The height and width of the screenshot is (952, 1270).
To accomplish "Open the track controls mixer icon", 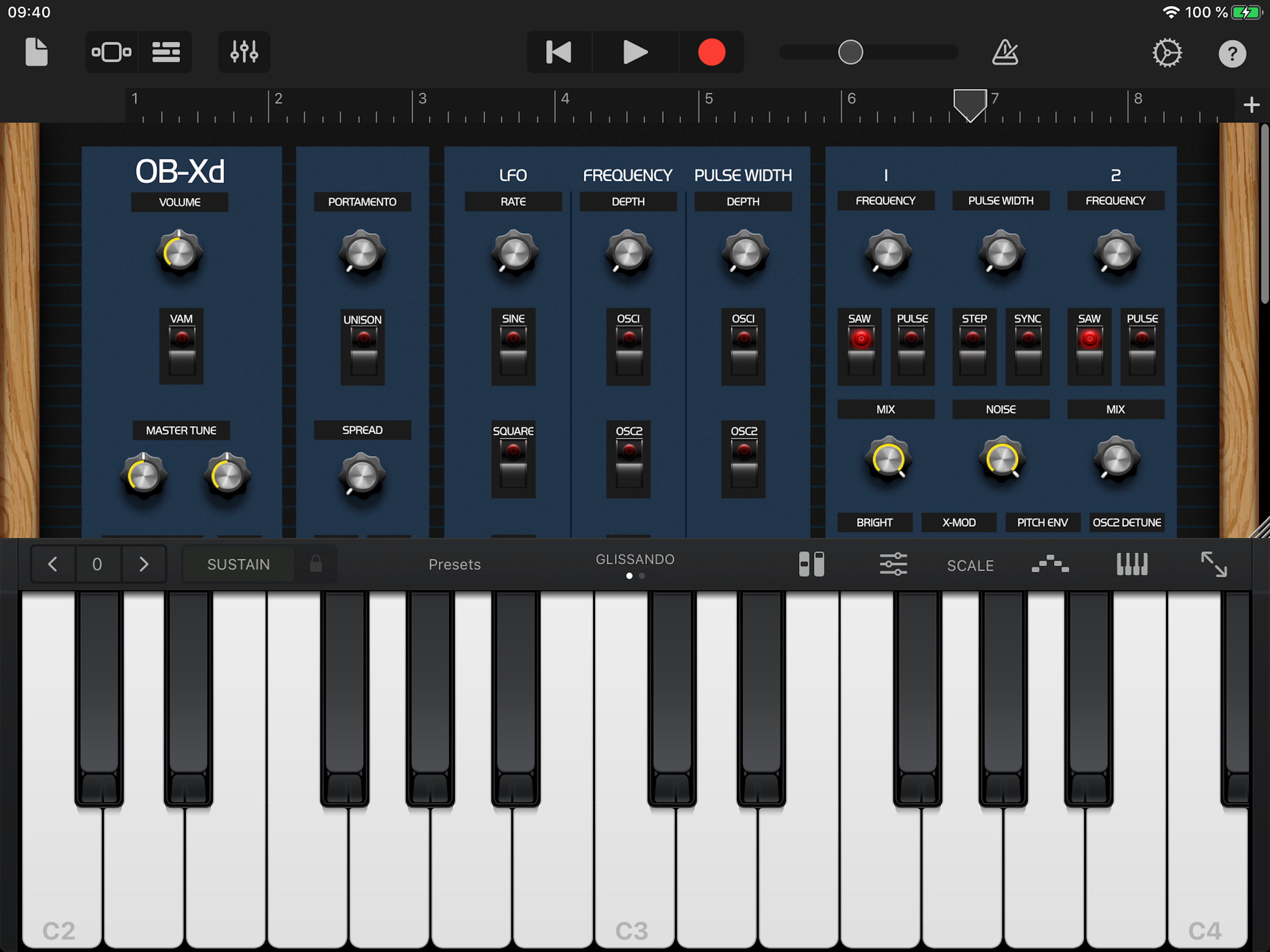I will tap(244, 52).
